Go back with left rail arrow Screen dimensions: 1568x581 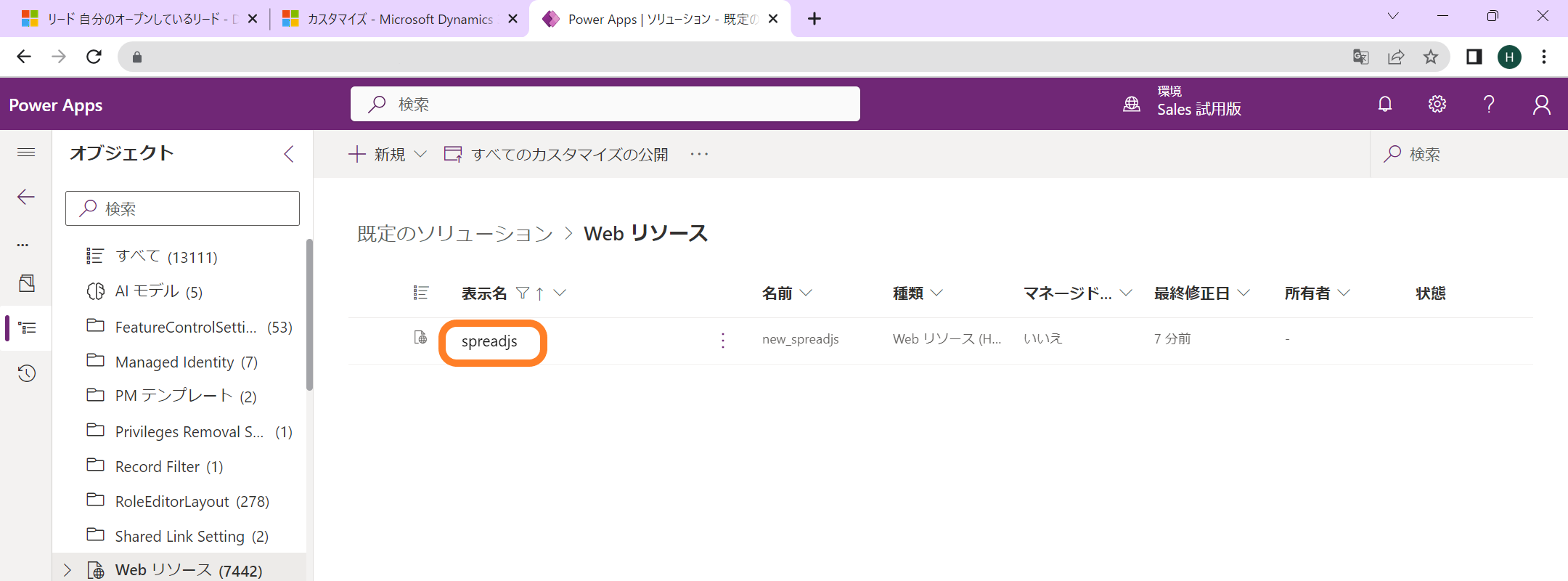pos(26,197)
